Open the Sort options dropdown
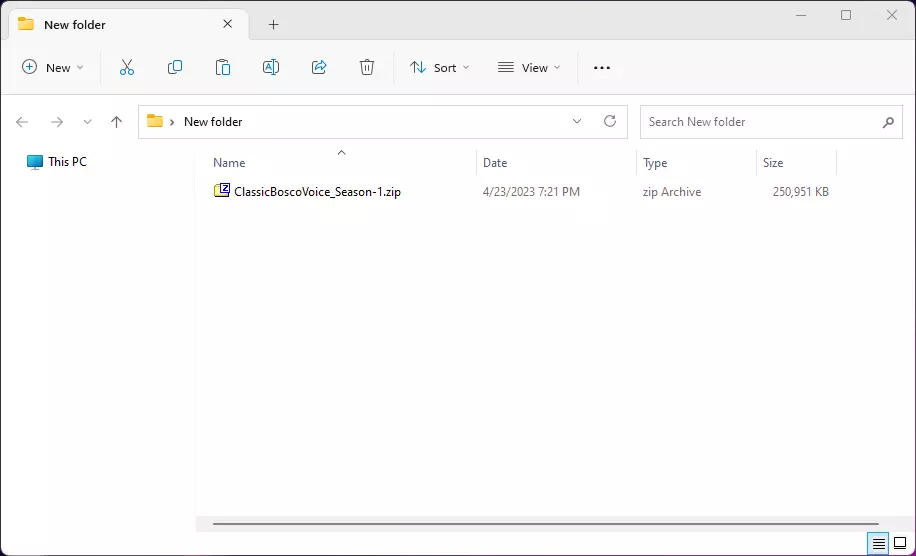The height and width of the screenshot is (556, 916). 439,68
